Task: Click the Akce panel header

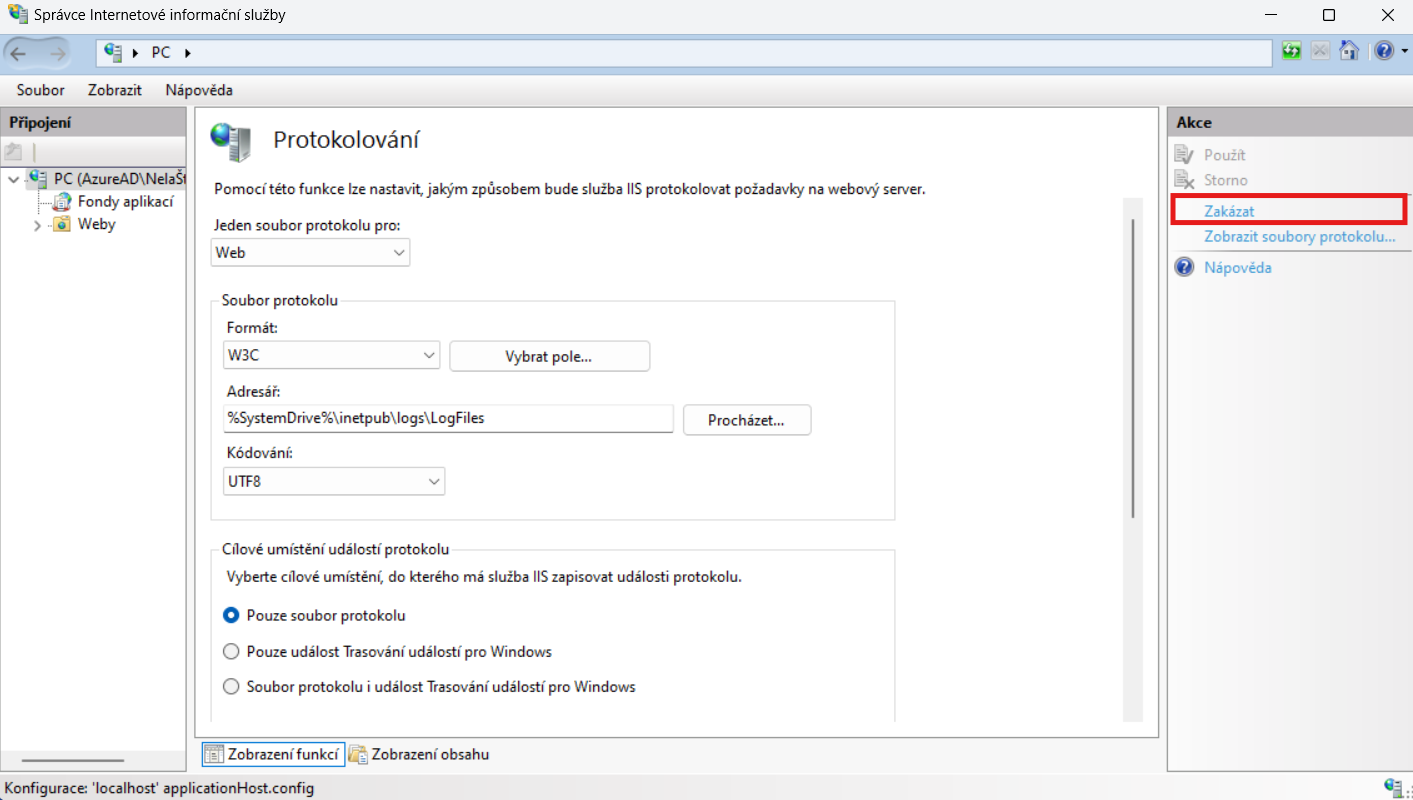Action: point(1288,122)
